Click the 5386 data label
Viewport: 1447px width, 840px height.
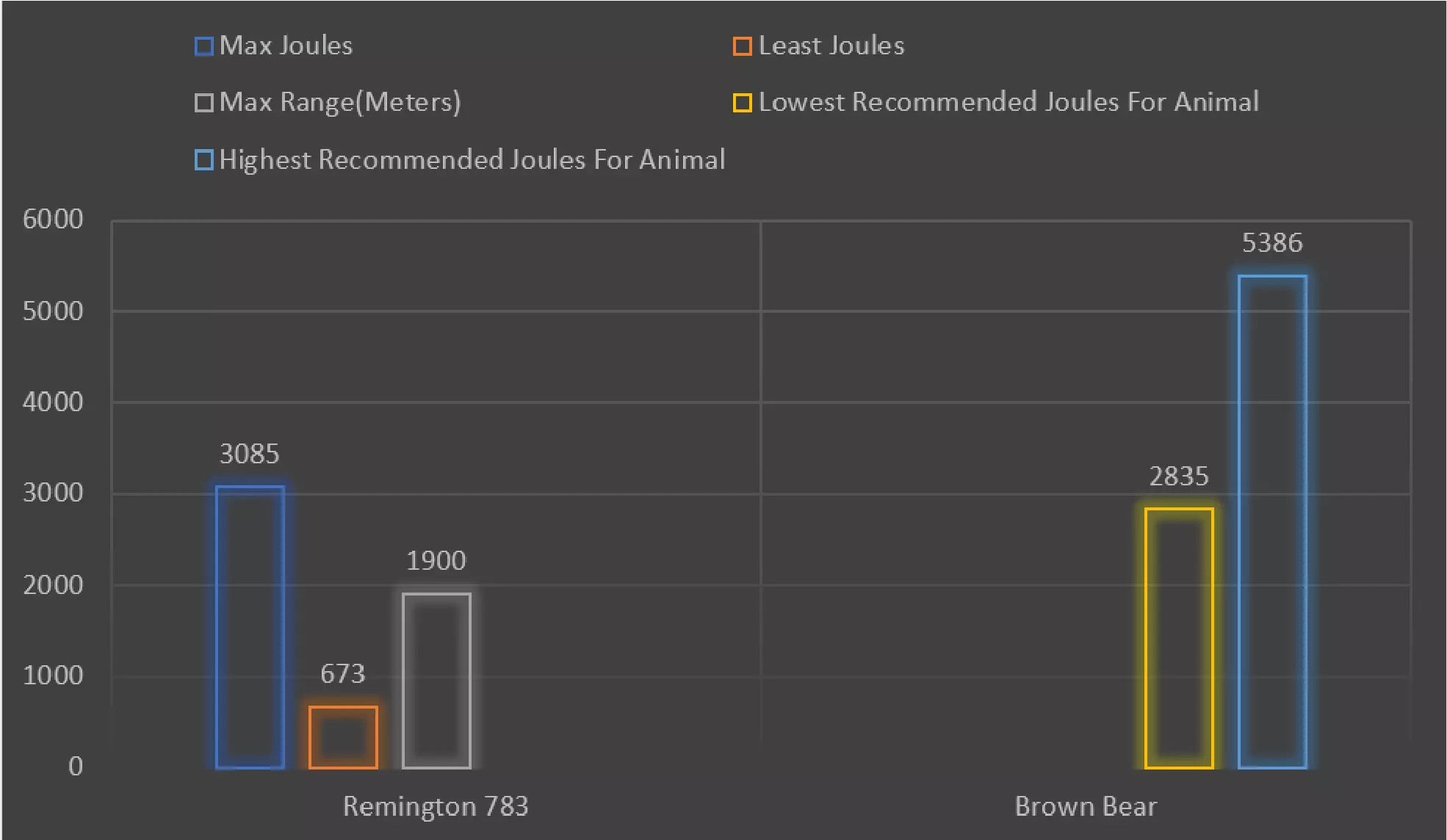1272,243
